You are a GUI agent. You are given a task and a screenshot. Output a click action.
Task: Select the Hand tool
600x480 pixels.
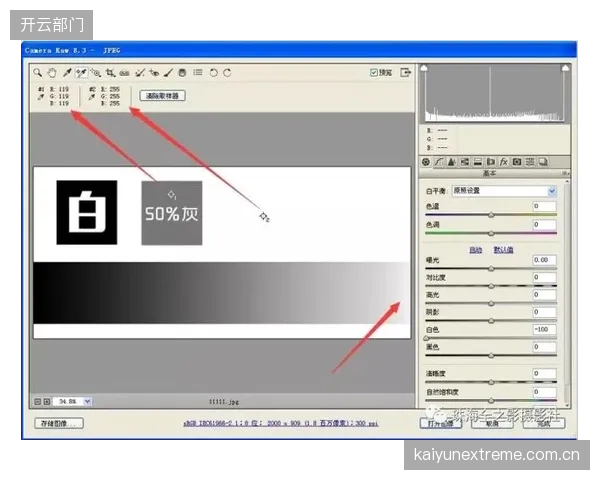tap(52, 73)
